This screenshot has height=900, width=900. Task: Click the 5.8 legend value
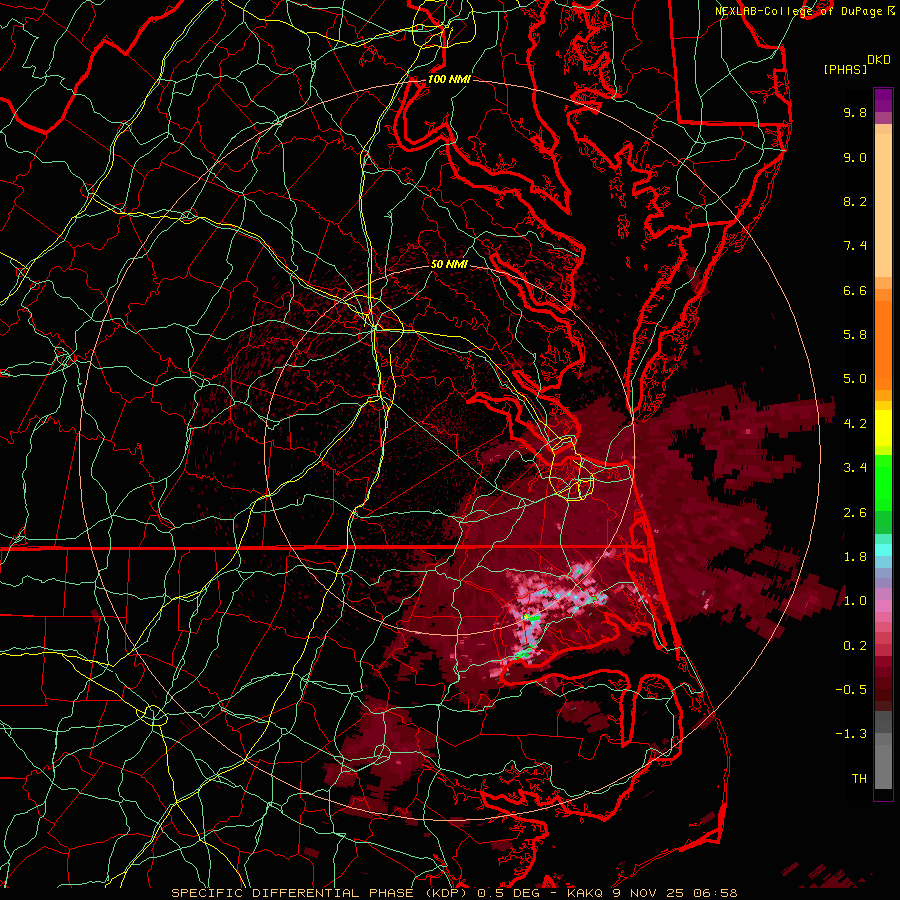(x=855, y=335)
